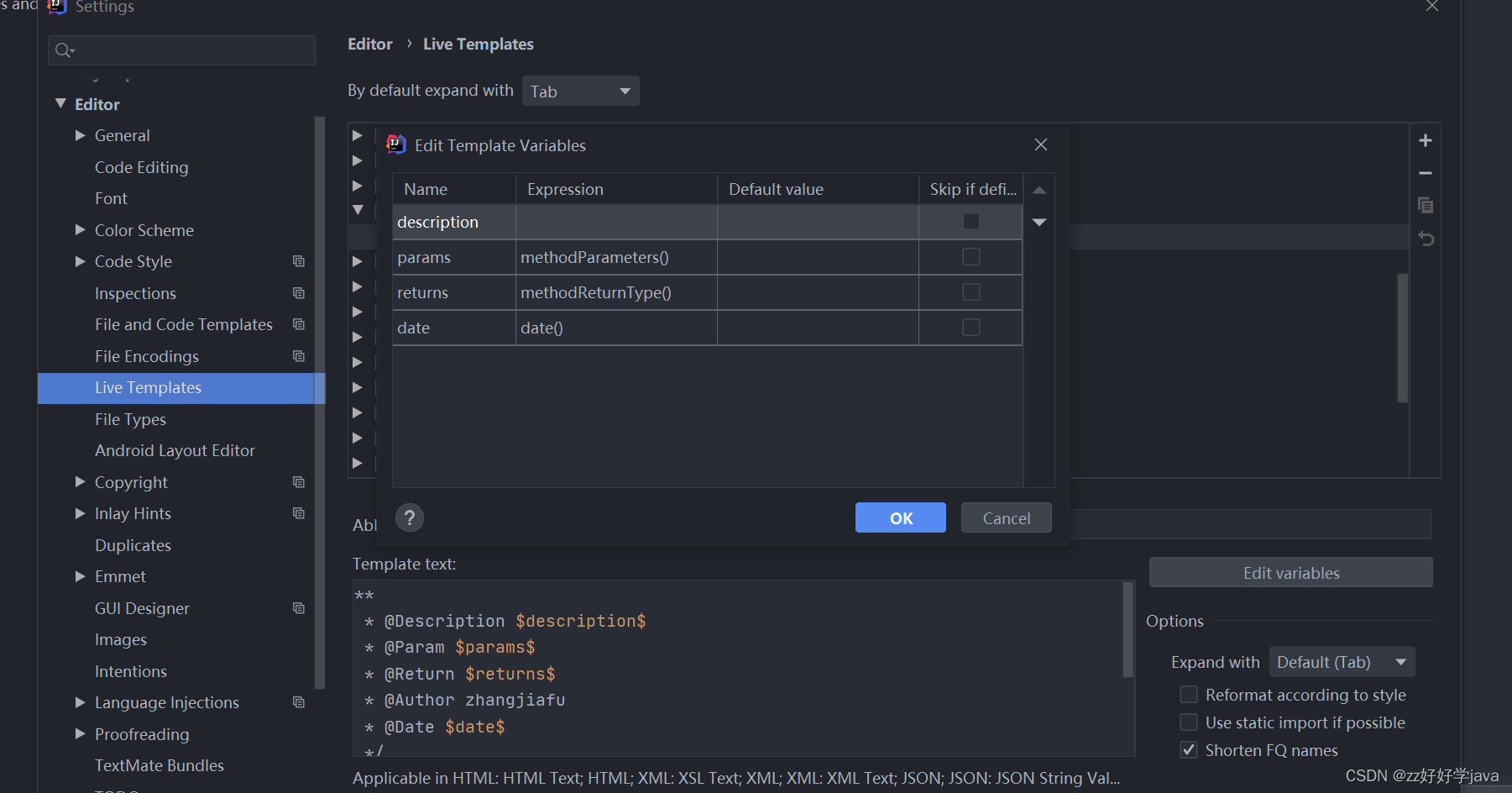Click the settings search field

pos(181,50)
